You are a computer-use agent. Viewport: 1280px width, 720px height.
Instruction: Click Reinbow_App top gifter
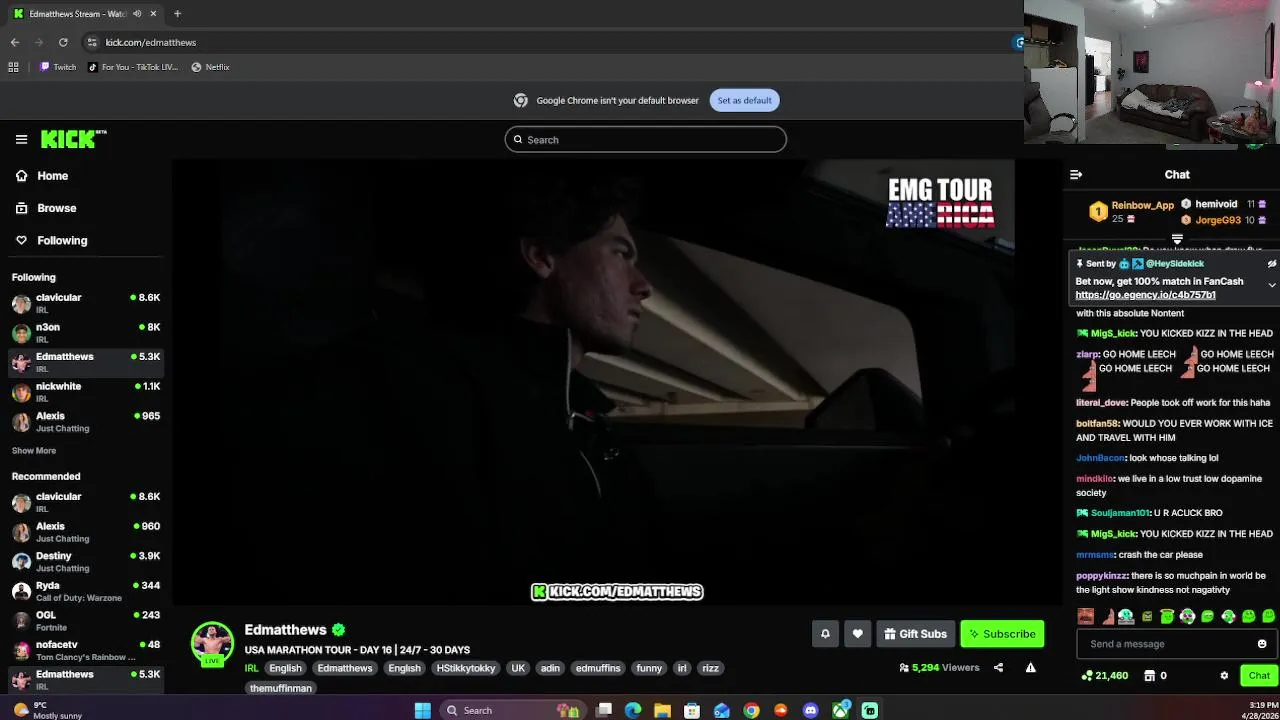tap(1142, 205)
